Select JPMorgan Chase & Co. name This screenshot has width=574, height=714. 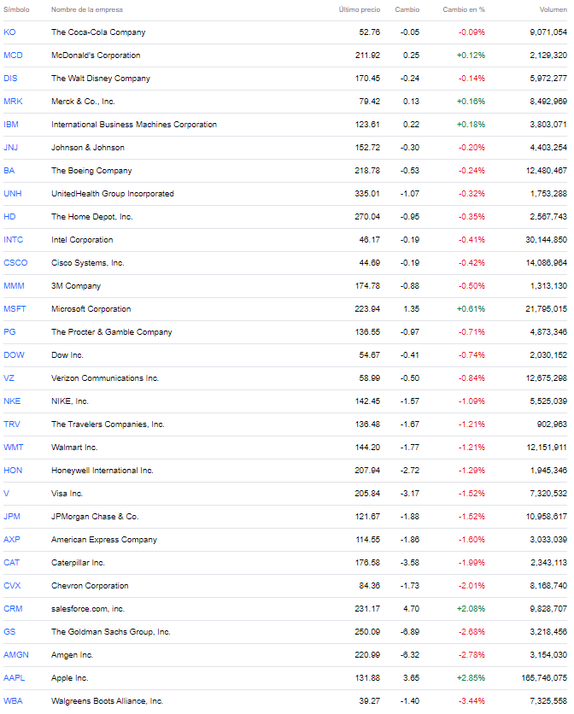[x=95, y=517]
